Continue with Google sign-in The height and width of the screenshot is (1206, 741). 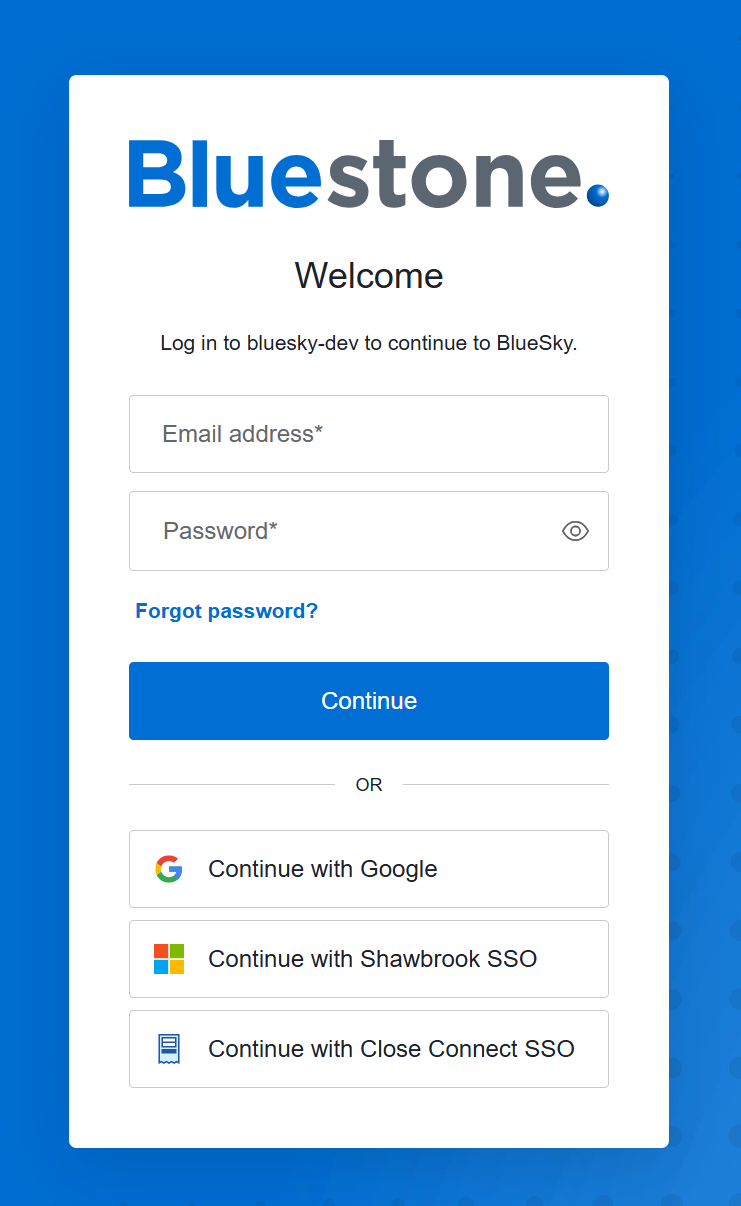tap(369, 868)
